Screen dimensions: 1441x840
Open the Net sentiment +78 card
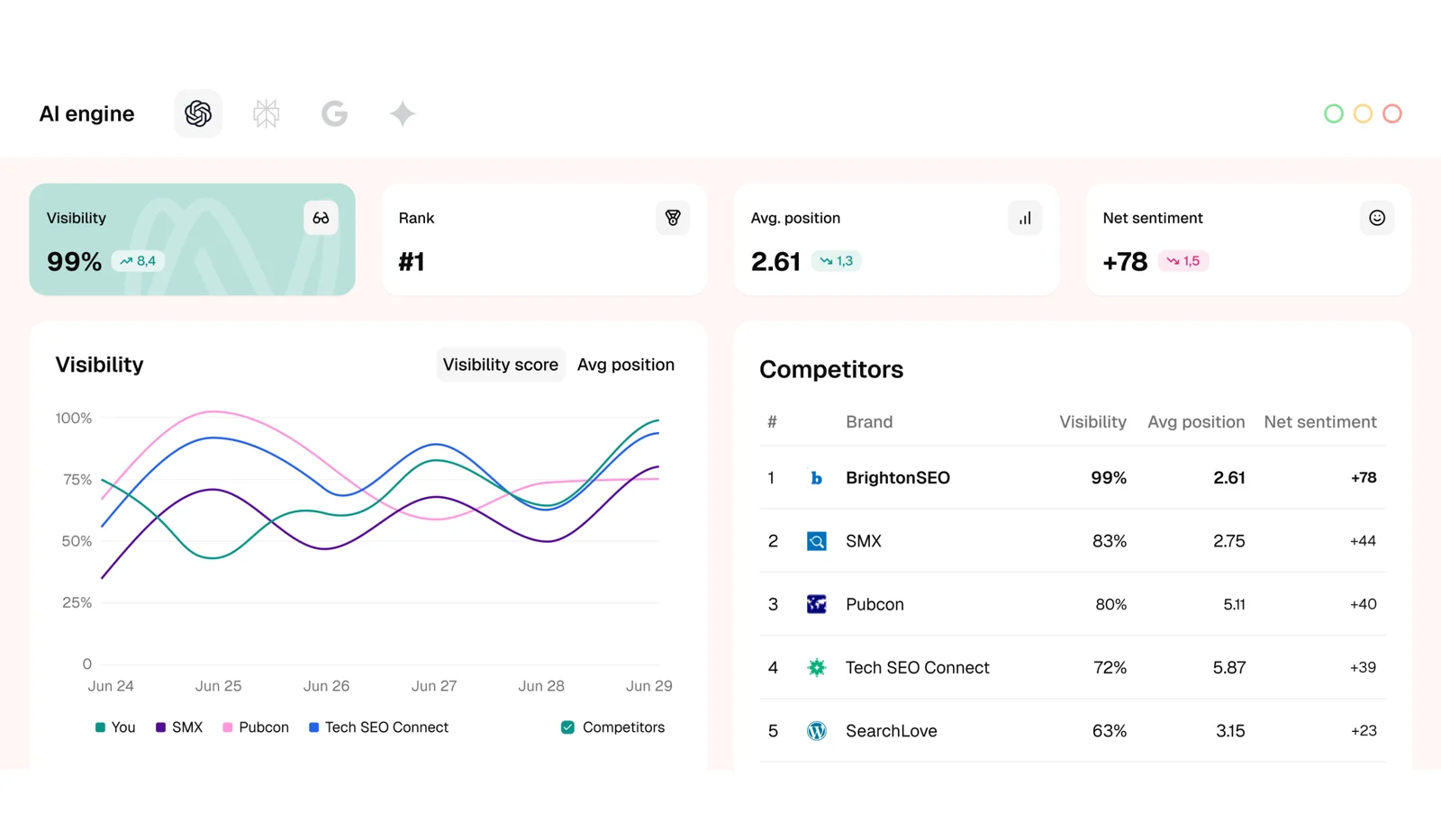pyautogui.click(x=1248, y=239)
